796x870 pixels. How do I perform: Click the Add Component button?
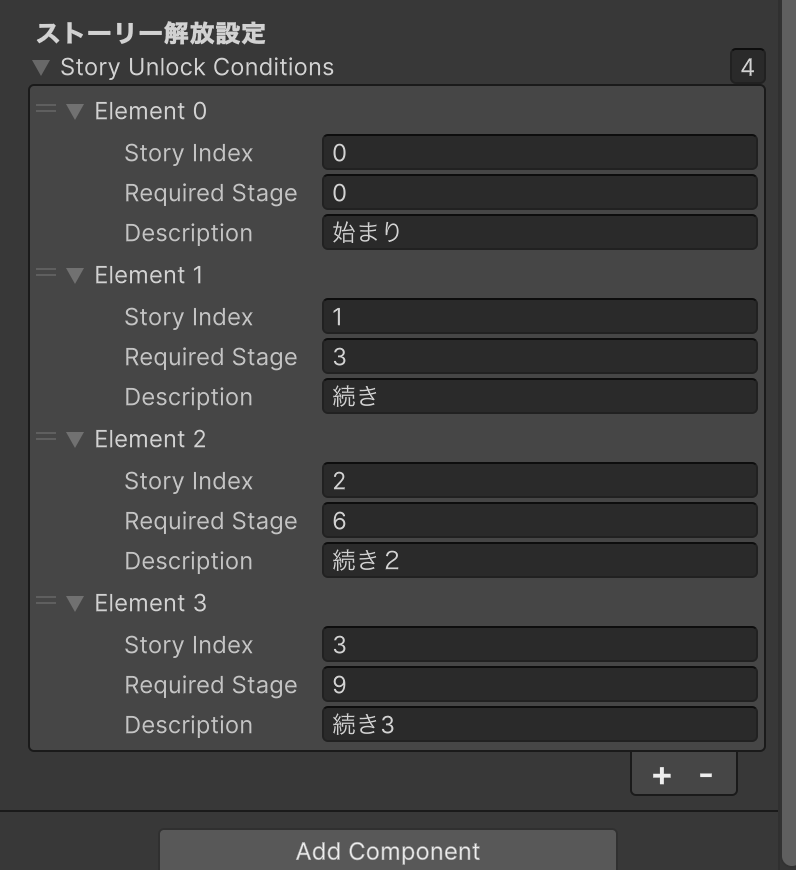[388, 851]
